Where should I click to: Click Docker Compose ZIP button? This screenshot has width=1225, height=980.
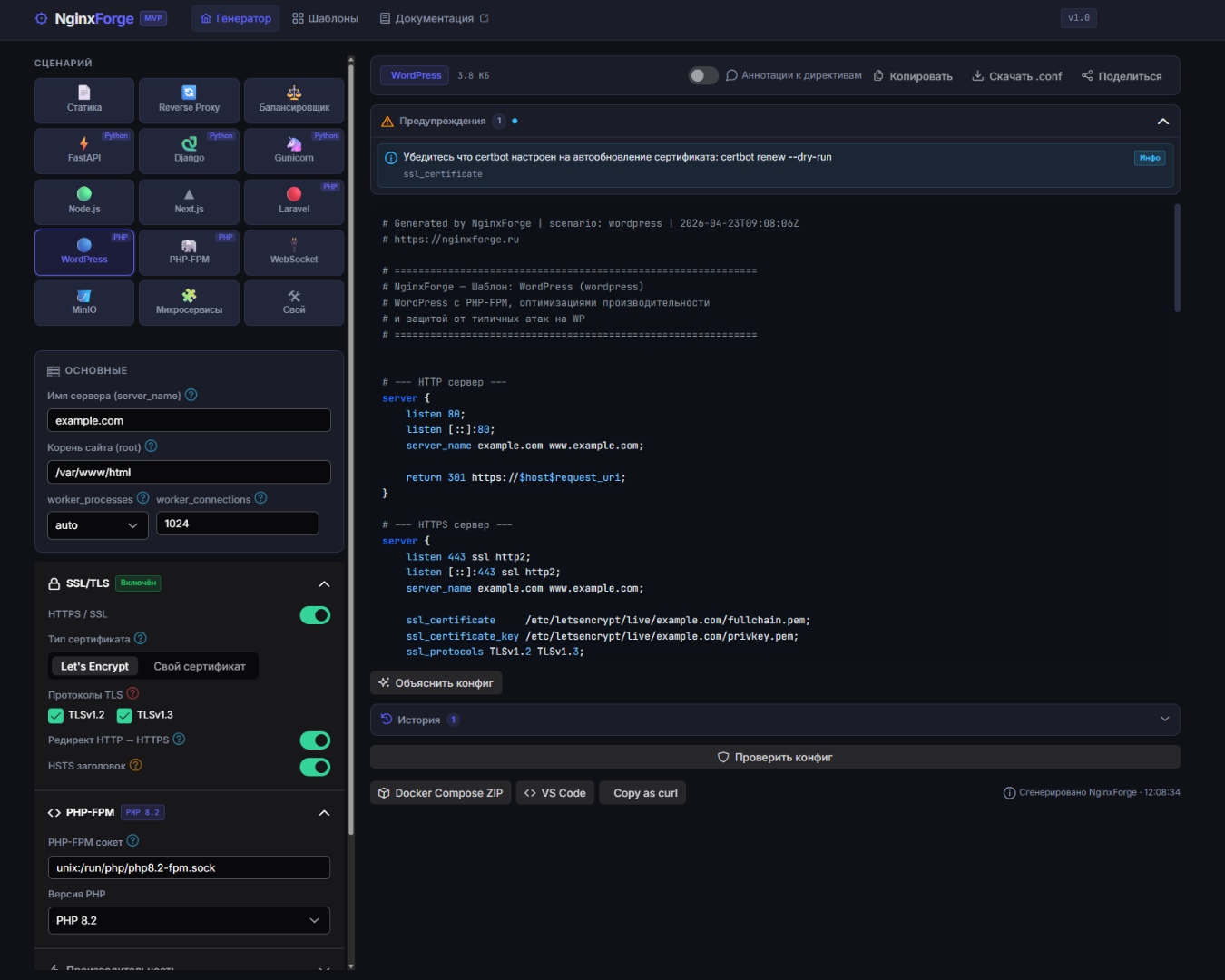441,793
